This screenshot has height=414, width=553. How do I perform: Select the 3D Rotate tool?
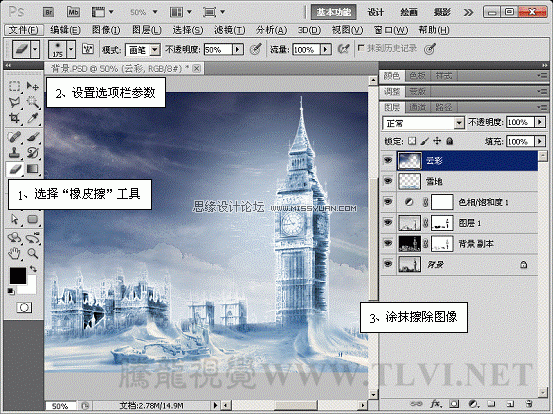pos(14,238)
